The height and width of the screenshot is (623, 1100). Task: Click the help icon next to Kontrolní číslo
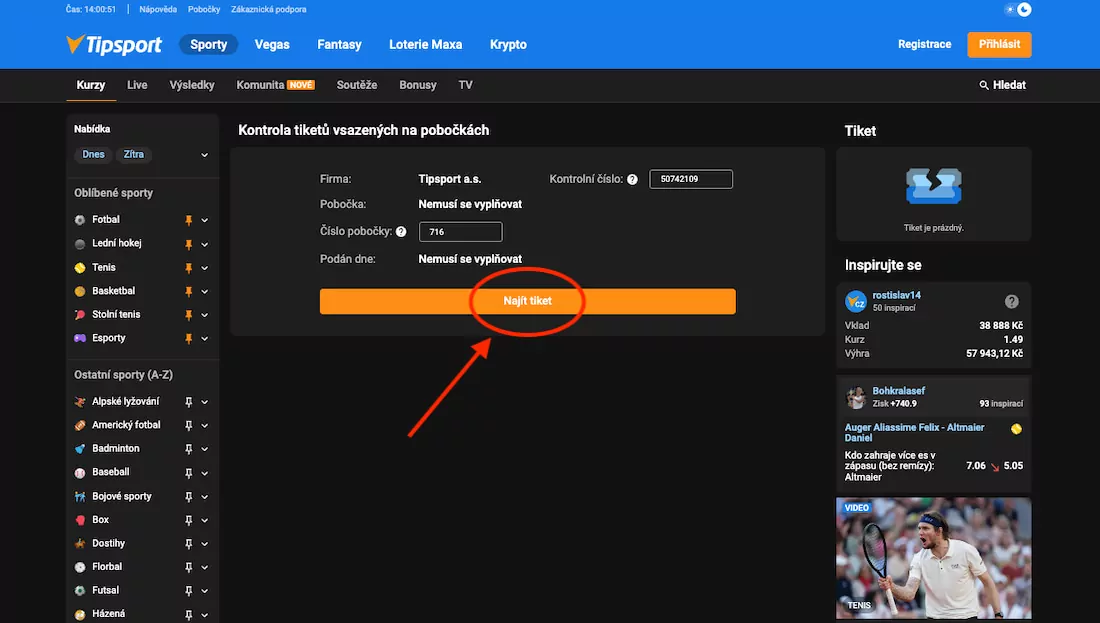tap(632, 178)
